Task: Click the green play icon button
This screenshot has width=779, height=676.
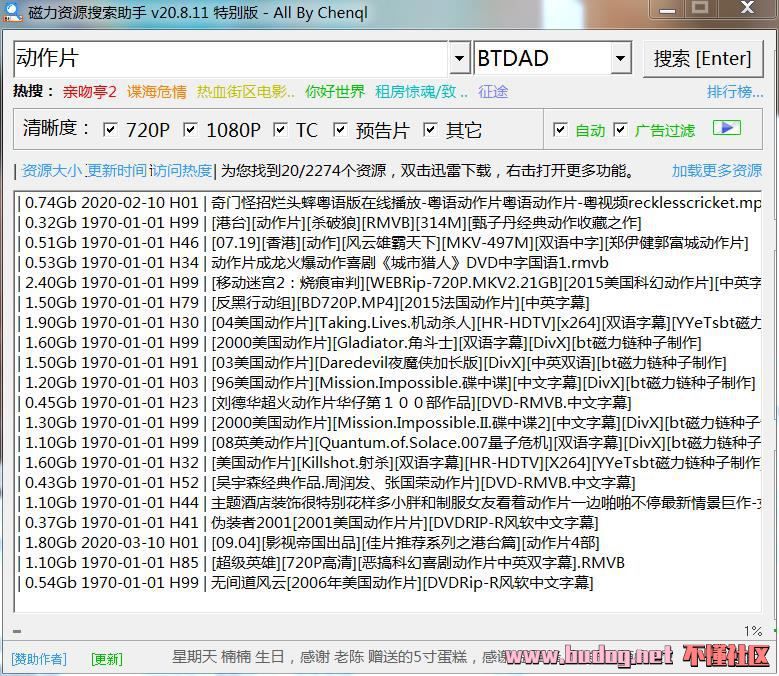Action: click(x=727, y=128)
